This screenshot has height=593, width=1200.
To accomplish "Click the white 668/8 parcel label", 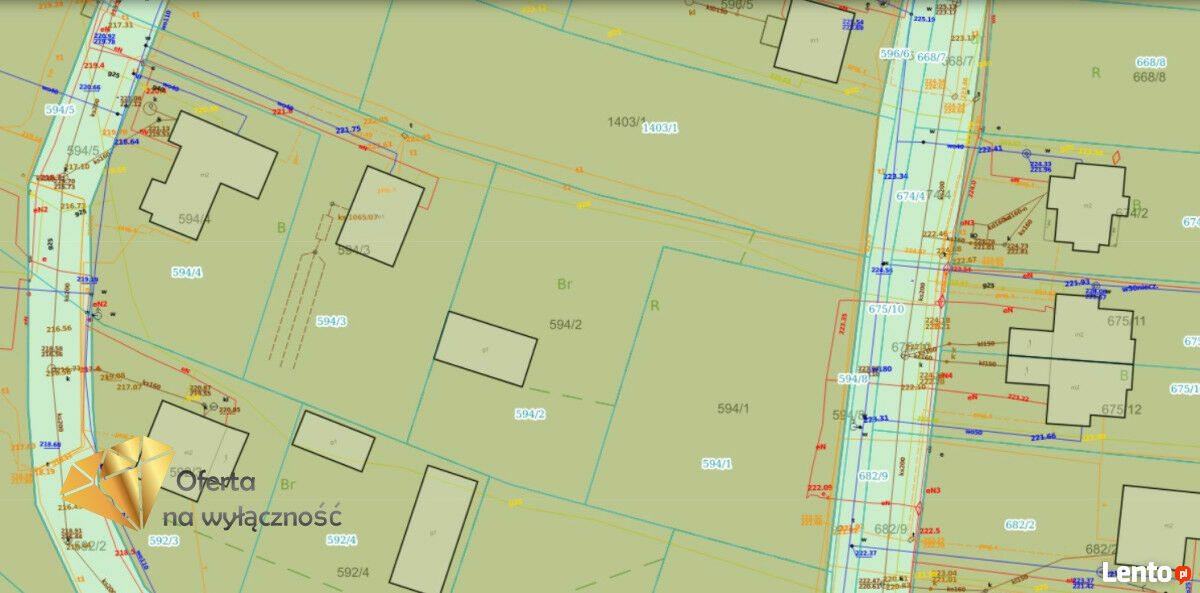I will (1151, 62).
